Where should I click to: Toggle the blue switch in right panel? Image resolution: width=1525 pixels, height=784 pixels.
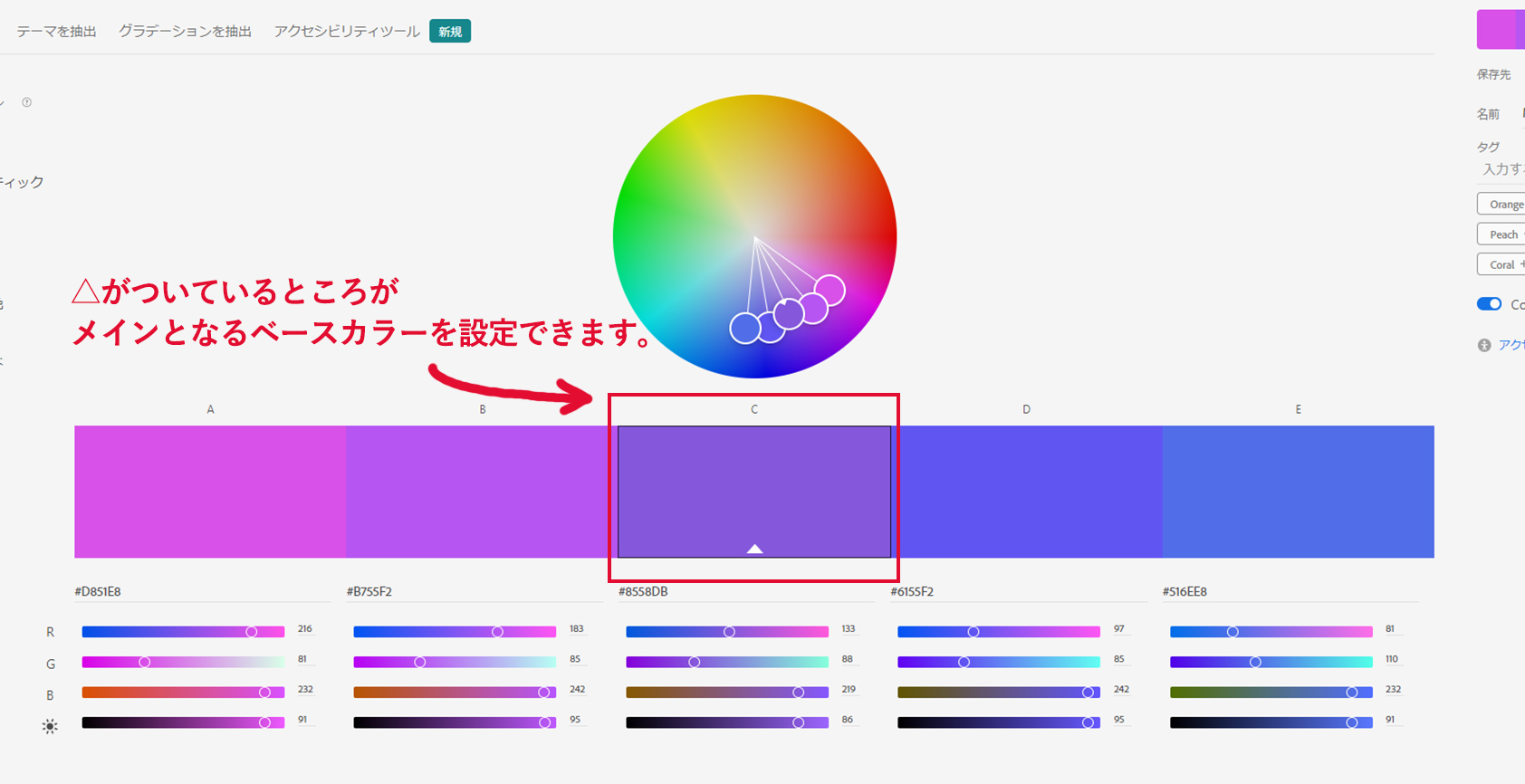(1489, 304)
